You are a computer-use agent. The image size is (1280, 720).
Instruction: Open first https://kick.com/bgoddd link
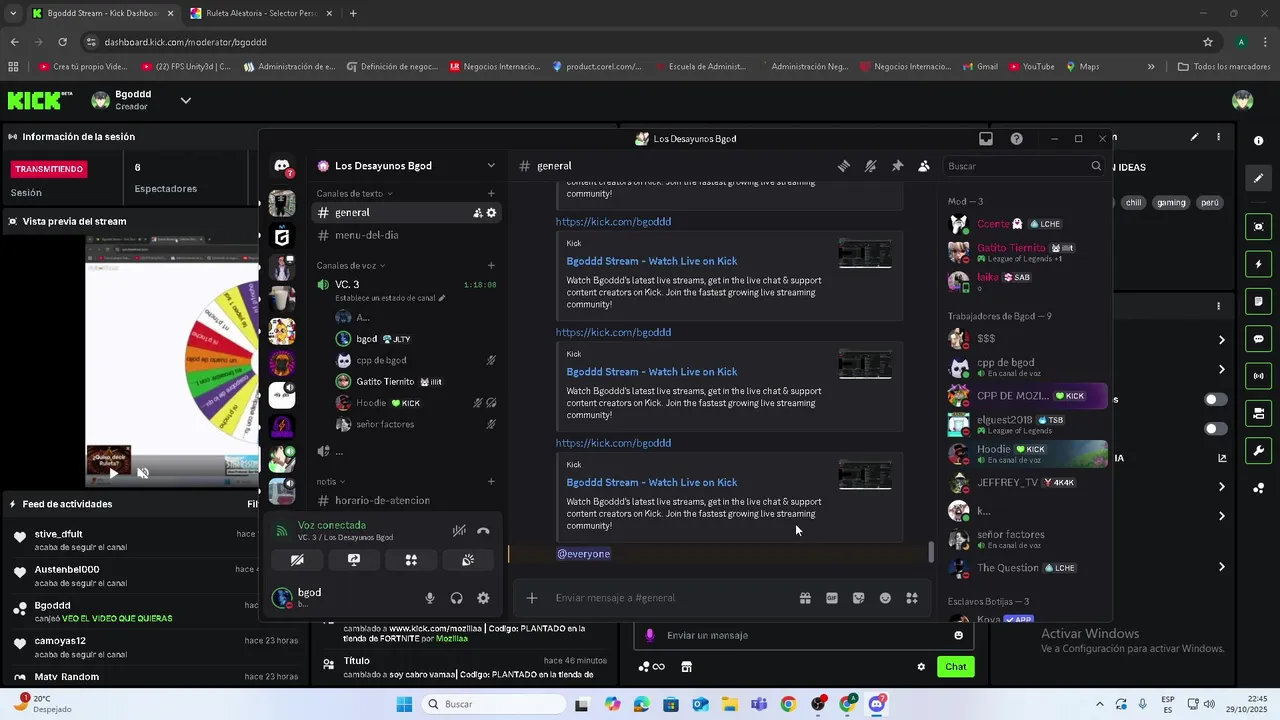pos(613,222)
